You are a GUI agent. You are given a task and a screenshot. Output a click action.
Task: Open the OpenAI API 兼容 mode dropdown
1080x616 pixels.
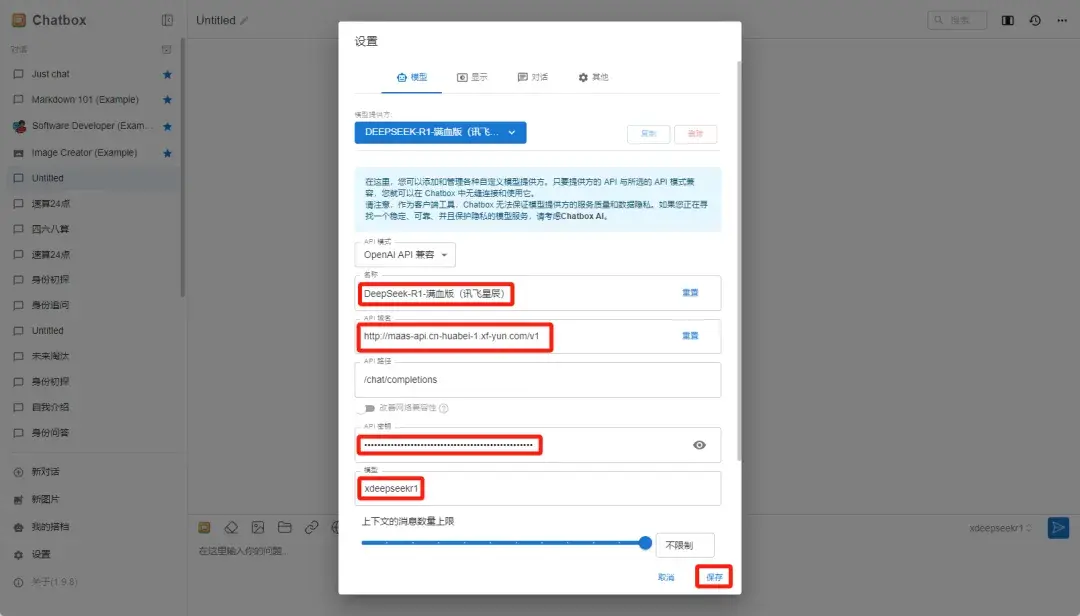405,255
